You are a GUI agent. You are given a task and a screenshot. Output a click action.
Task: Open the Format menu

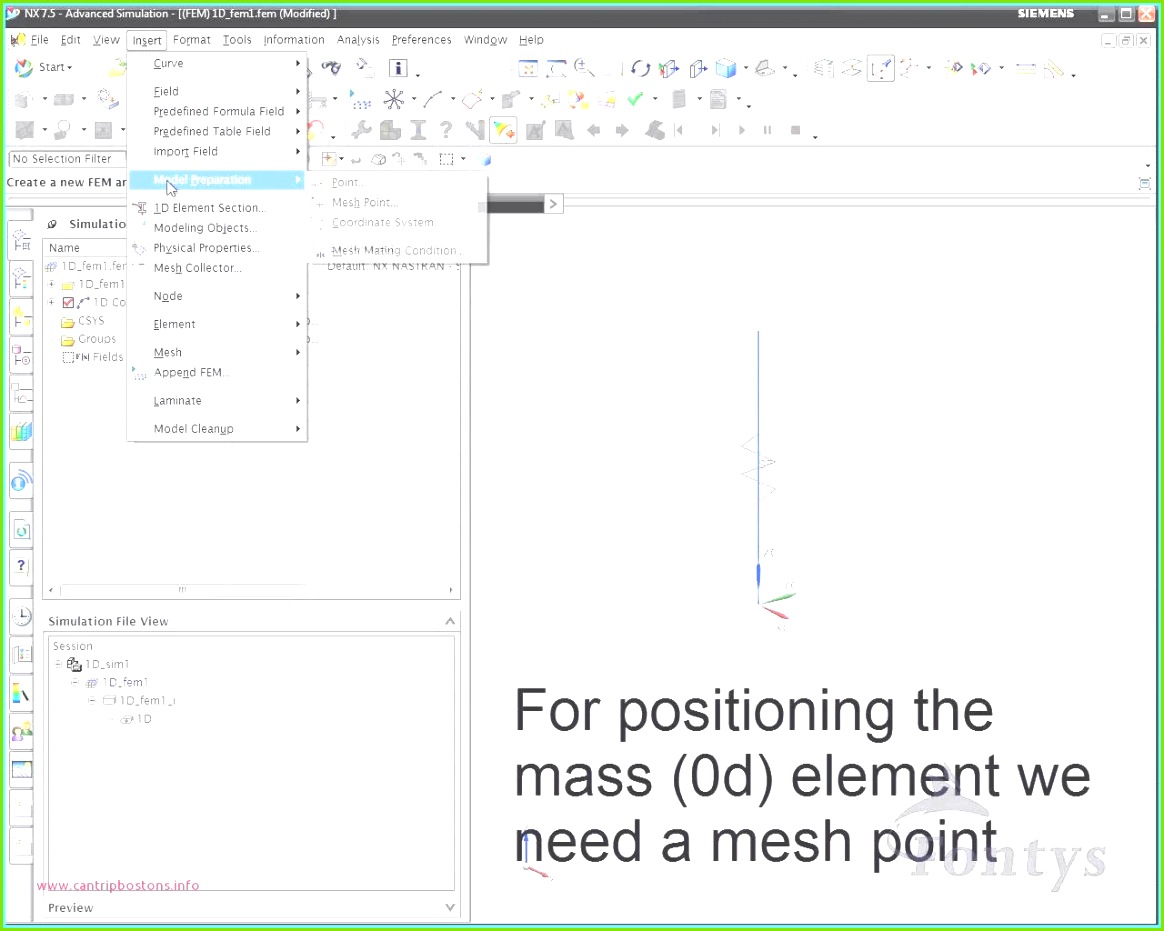tap(192, 40)
